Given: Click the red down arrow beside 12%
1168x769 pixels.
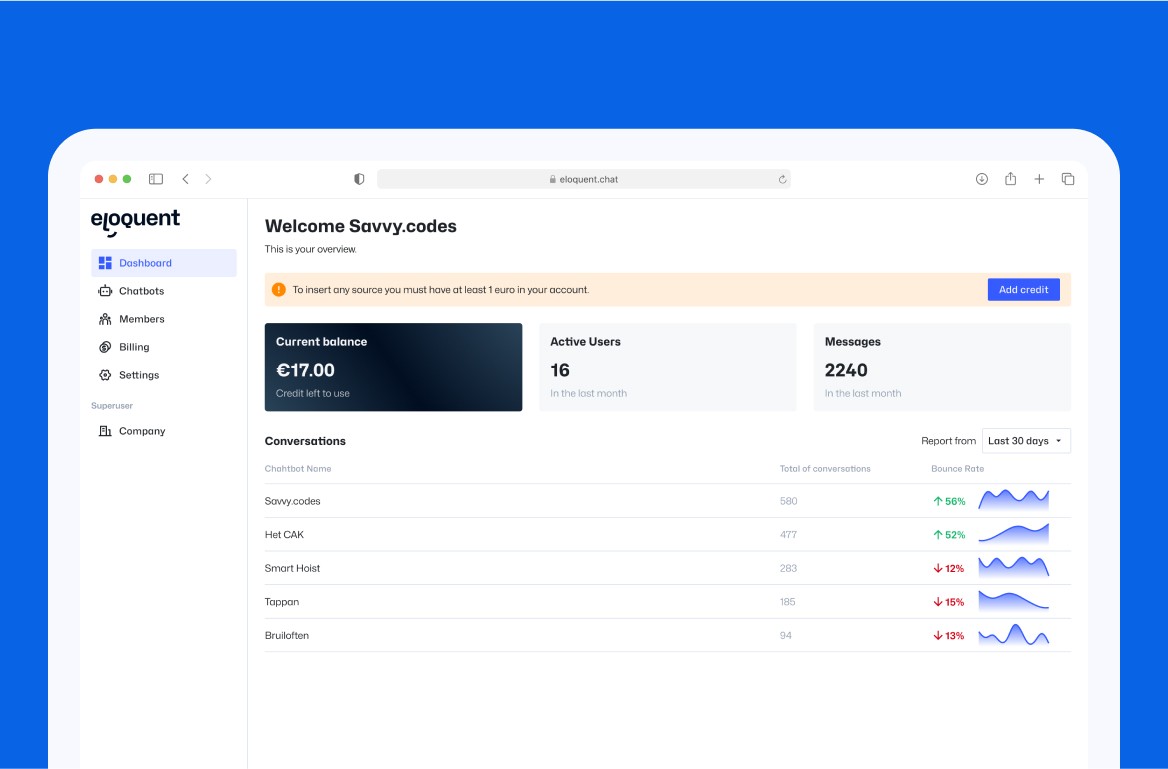Looking at the screenshot, I should [938, 569].
